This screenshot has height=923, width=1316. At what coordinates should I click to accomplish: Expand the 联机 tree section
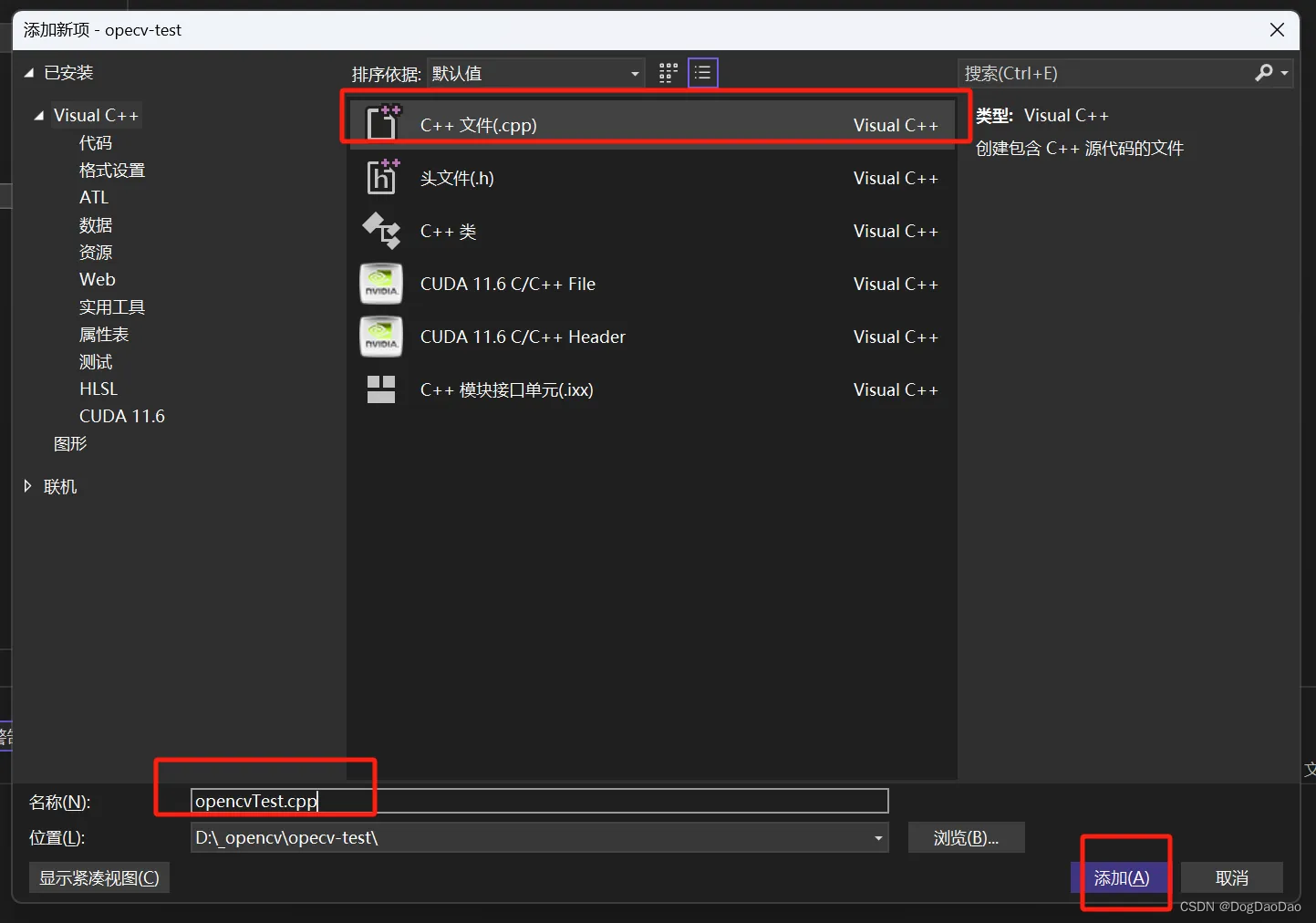click(x=28, y=486)
